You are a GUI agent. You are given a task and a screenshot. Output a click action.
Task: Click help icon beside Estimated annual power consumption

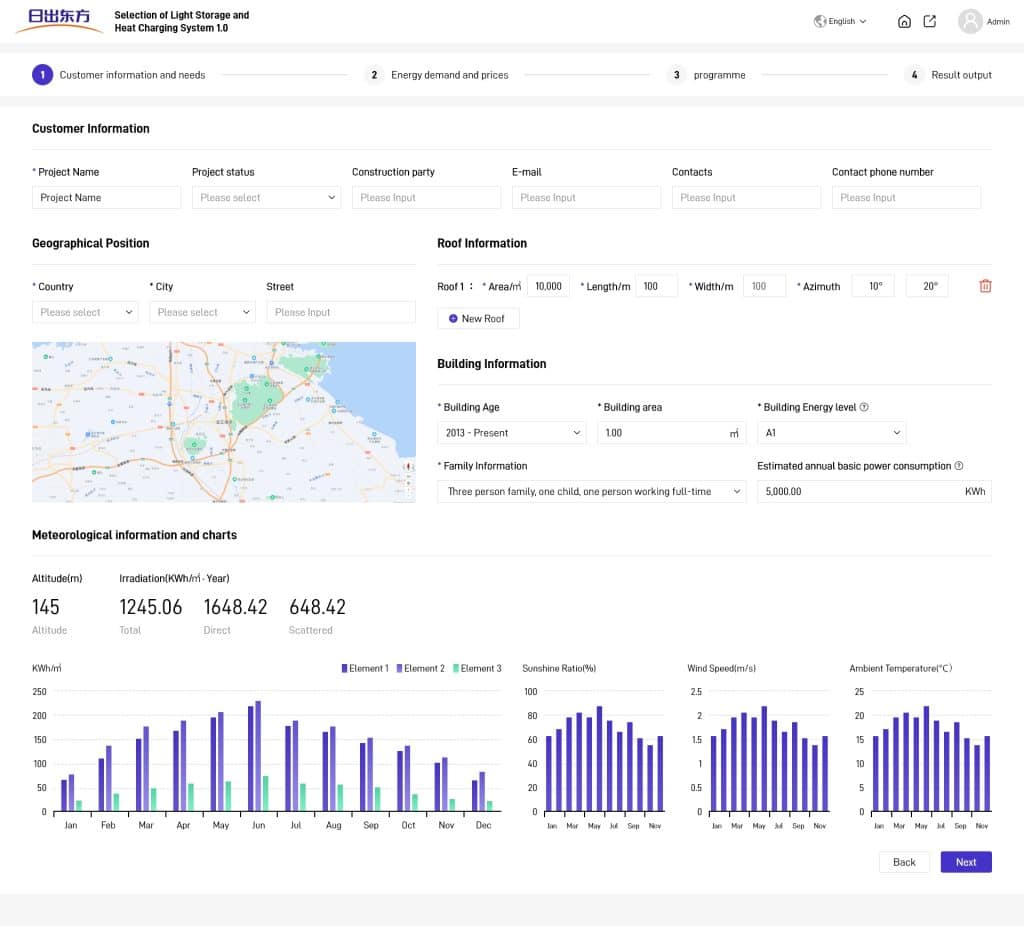[x=959, y=466]
